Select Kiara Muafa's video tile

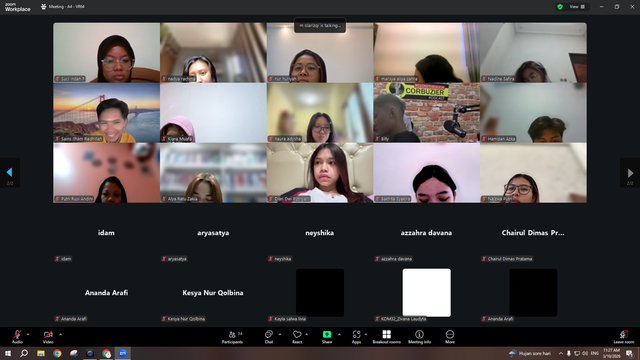(x=213, y=113)
